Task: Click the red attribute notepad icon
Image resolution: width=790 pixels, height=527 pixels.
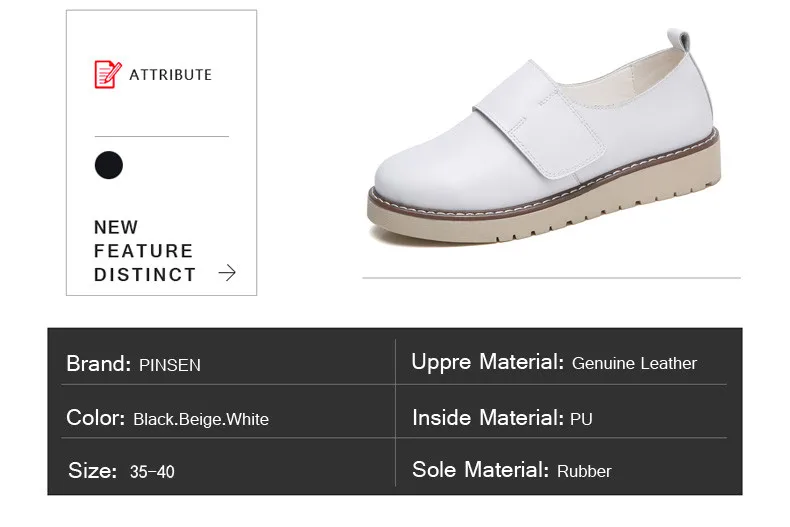Action: (108, 74)
